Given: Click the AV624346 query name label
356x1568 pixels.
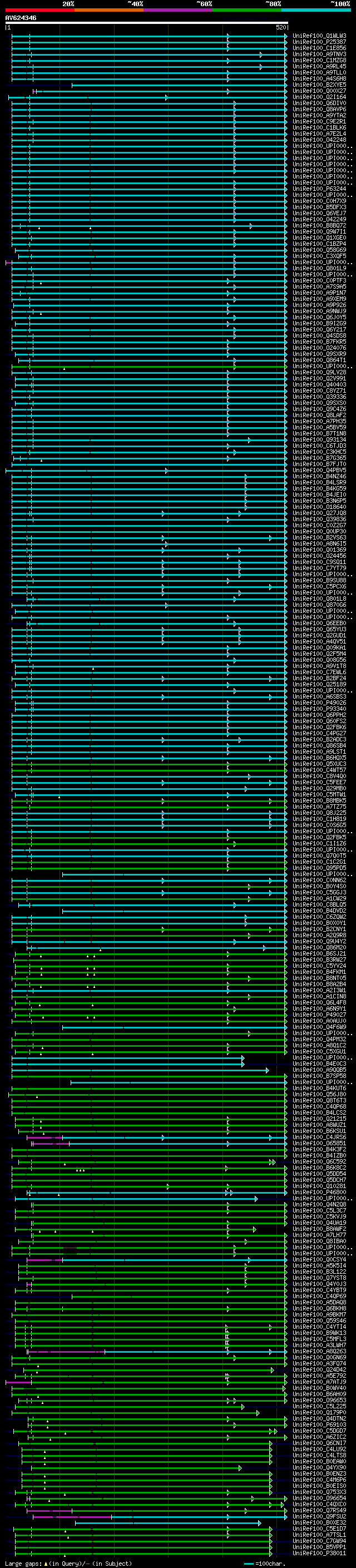Looking at the screenshot, I should (21, 18).
